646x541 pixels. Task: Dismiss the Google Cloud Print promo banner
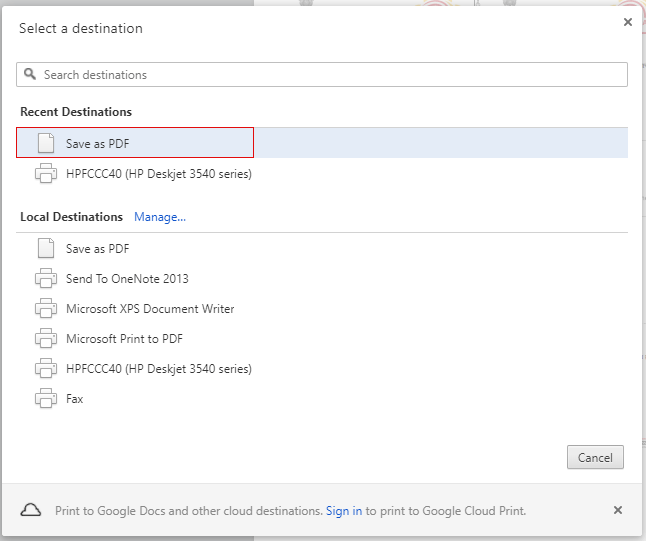click(618, 510)
